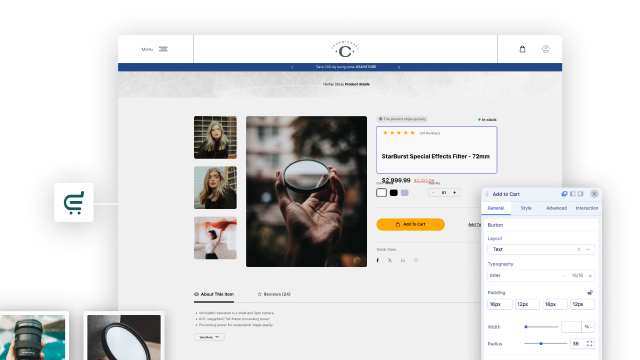
Task: Click the Radius value field 38
Action: coord(576,344)
